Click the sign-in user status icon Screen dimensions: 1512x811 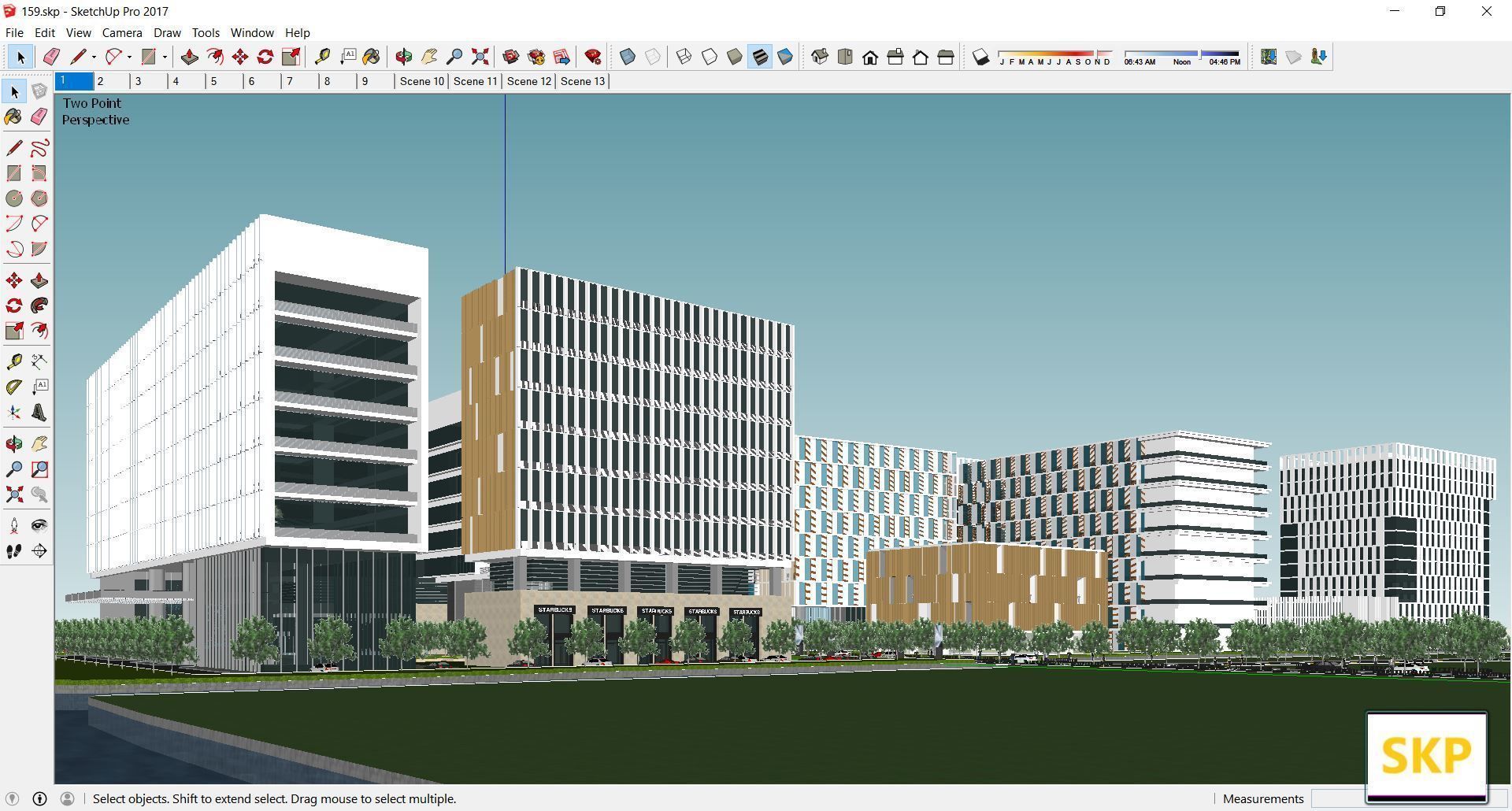pyautogui.click(x=68, y=798)
